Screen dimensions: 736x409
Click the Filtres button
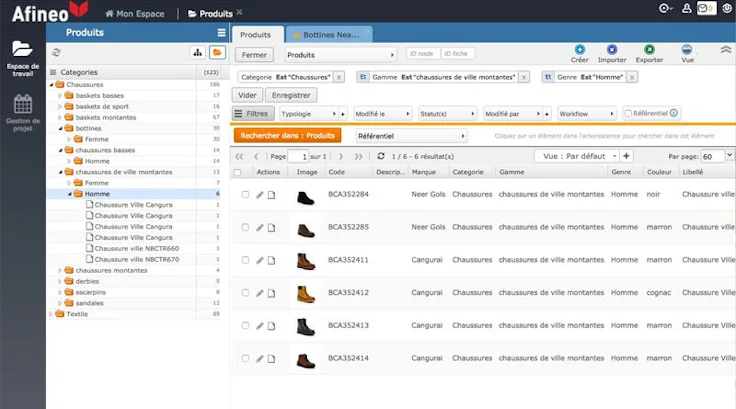(x=252, y=114)
